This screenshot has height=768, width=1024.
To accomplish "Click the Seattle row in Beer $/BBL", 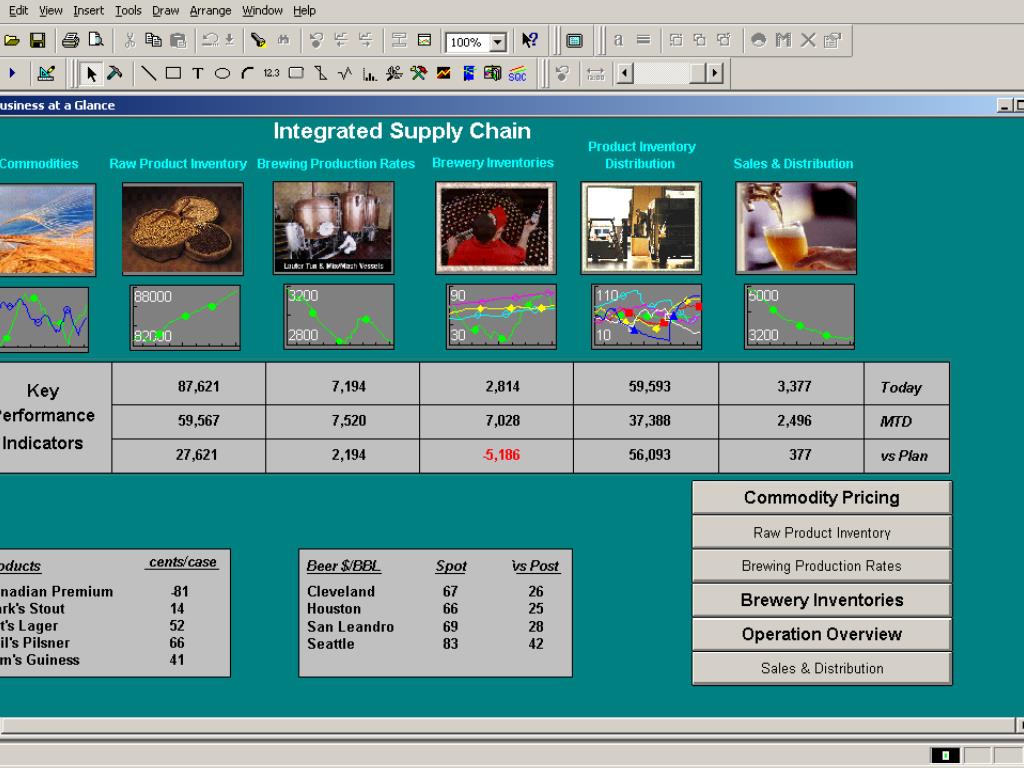I will point(425,643).
